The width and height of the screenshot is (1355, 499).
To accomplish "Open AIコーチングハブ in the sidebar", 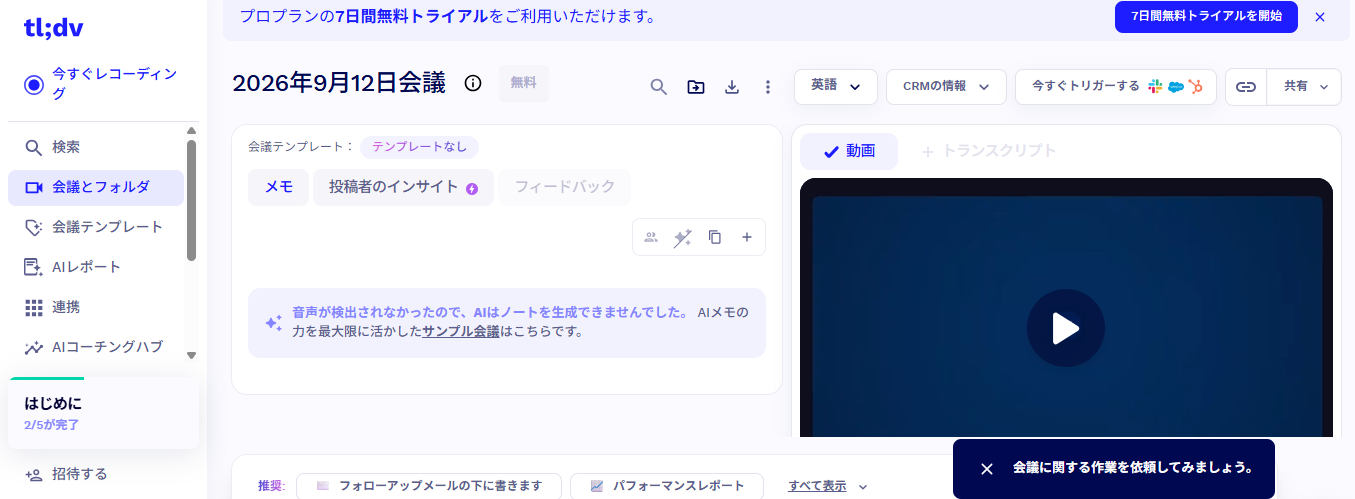I will click(x=95, y=347).
